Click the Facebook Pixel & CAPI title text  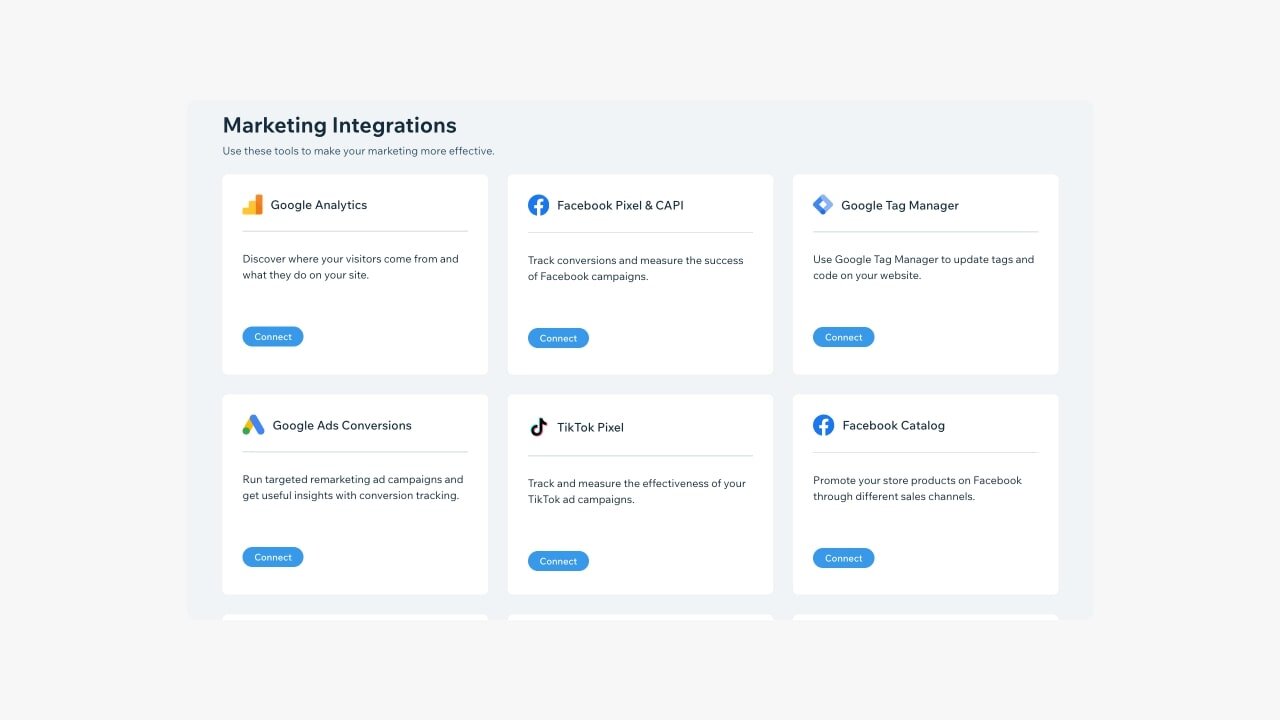(x=620, y=205)
